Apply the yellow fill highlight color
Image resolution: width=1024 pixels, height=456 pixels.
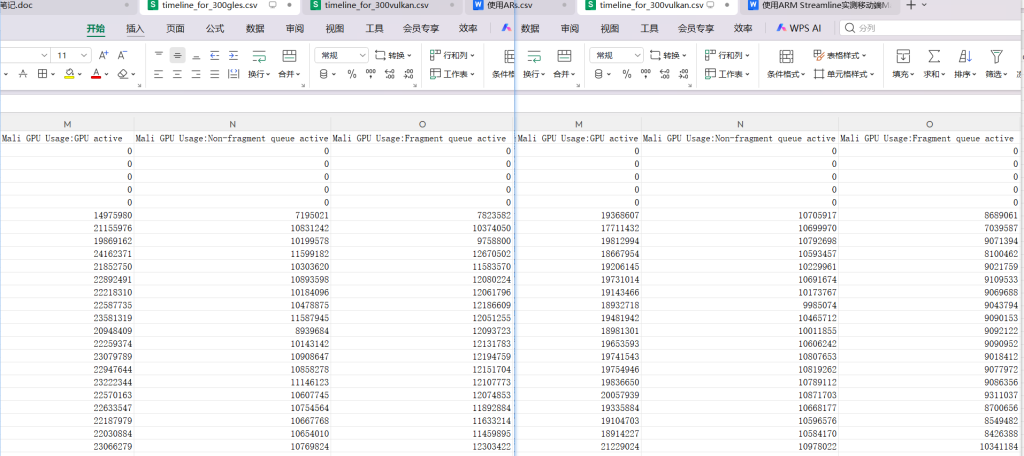69,74
